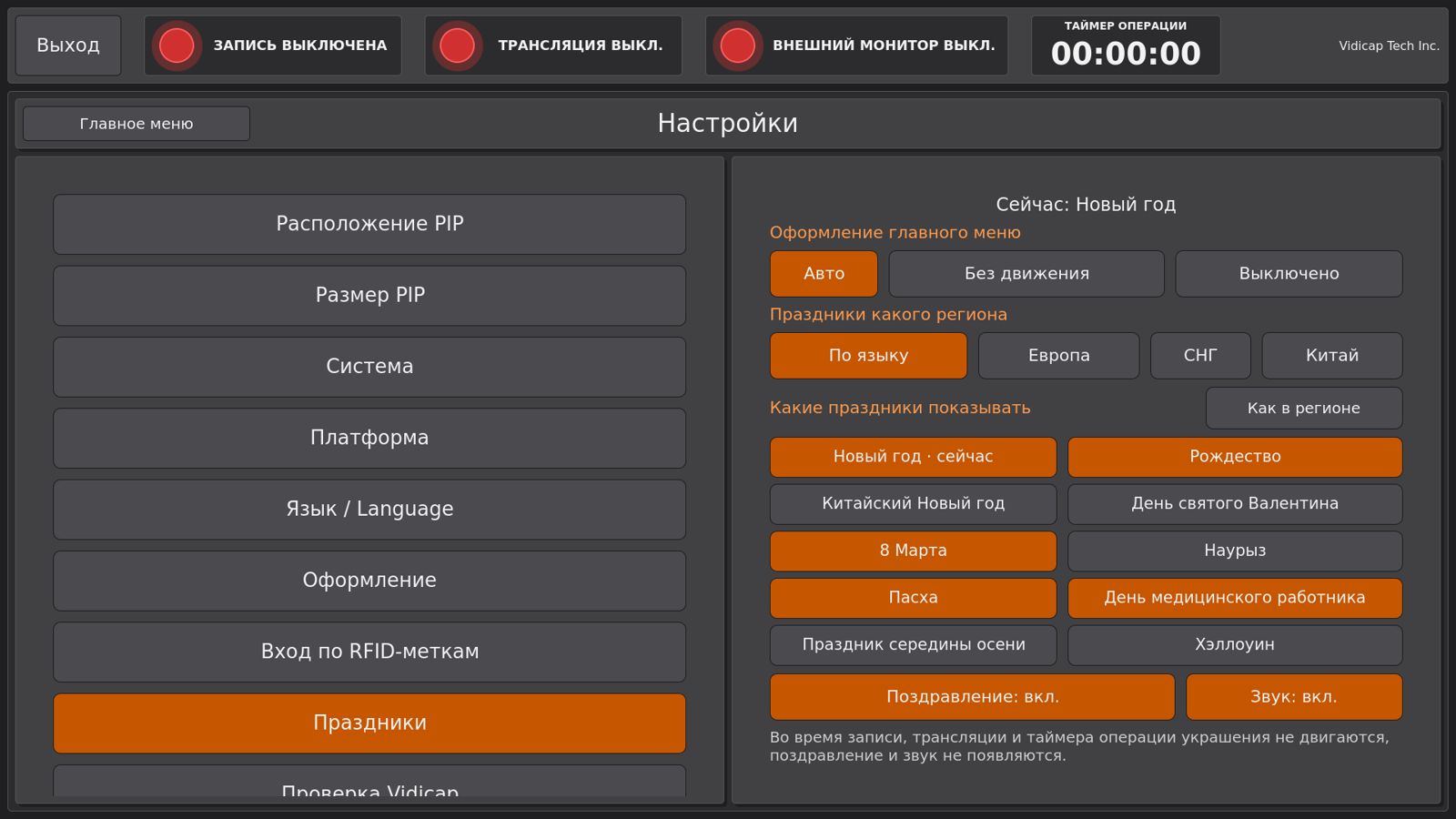Choose СНГ holiday region

pyautogui.click(x=1200, y=356)
